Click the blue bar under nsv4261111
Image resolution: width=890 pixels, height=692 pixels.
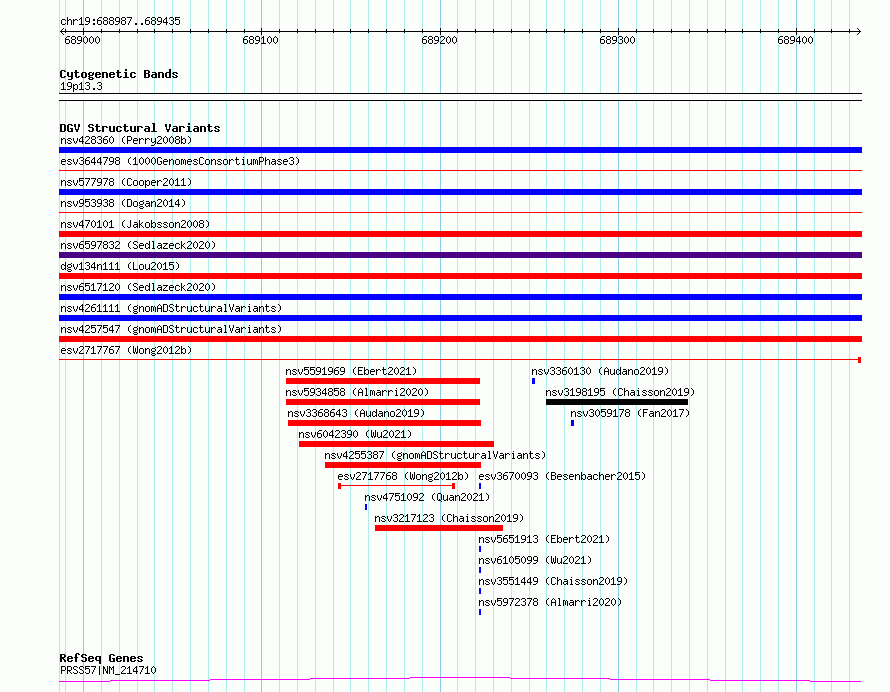click(x=460, y=318)
